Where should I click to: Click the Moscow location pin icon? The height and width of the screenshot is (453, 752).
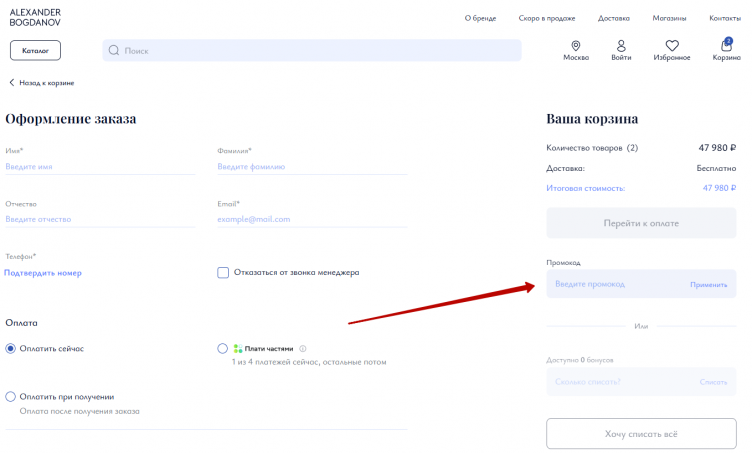(576, 46)
